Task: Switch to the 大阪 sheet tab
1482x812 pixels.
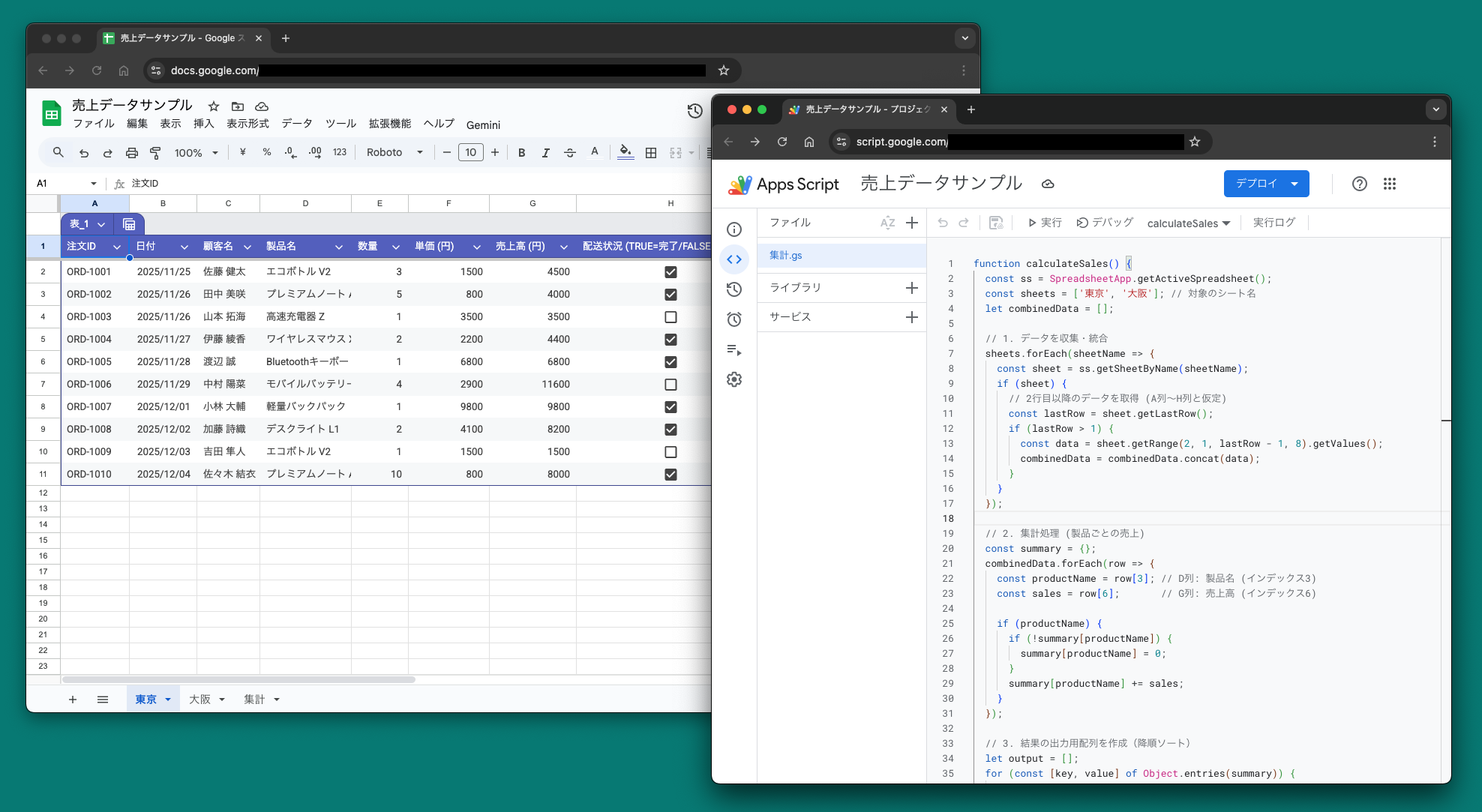Action: [199, 700]
